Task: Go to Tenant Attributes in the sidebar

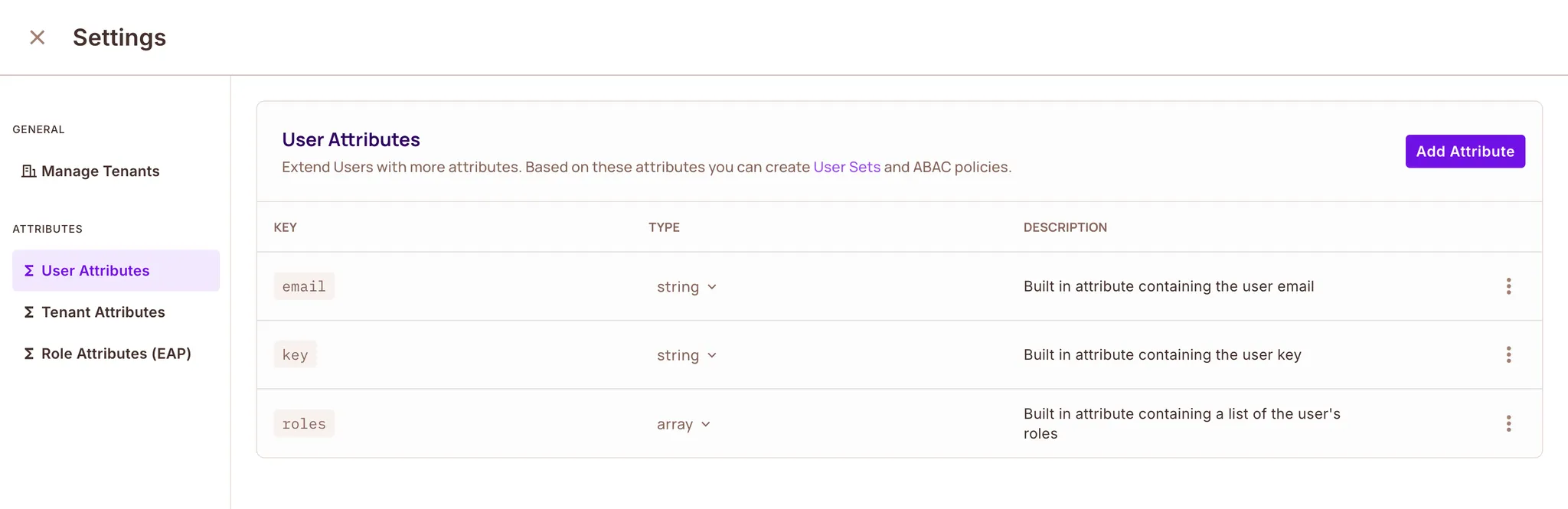Action: (103, 312)
